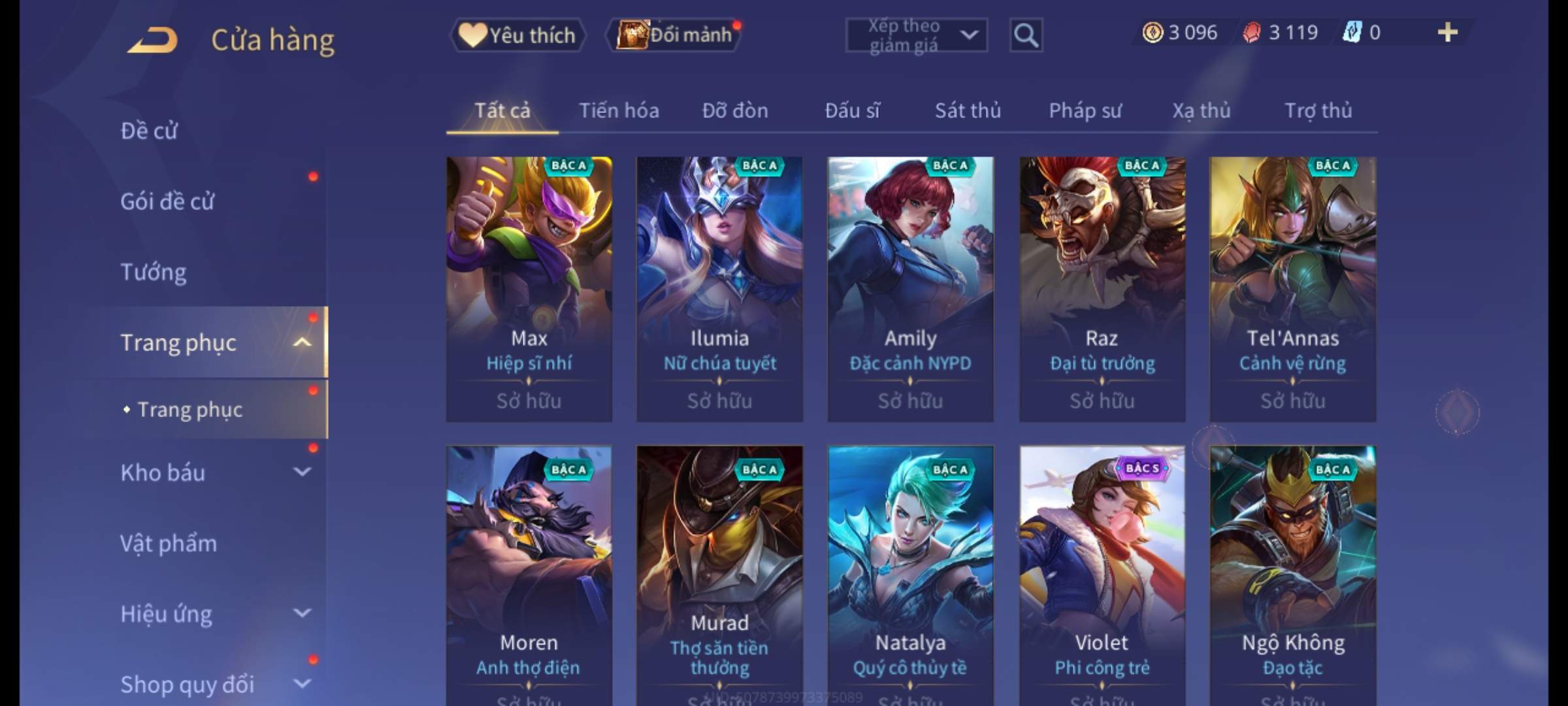The height and width of the screenshot is (706, 1568).
Task: Open the Xếp theo giảm giá dropdown
Action: click(917, 35)
